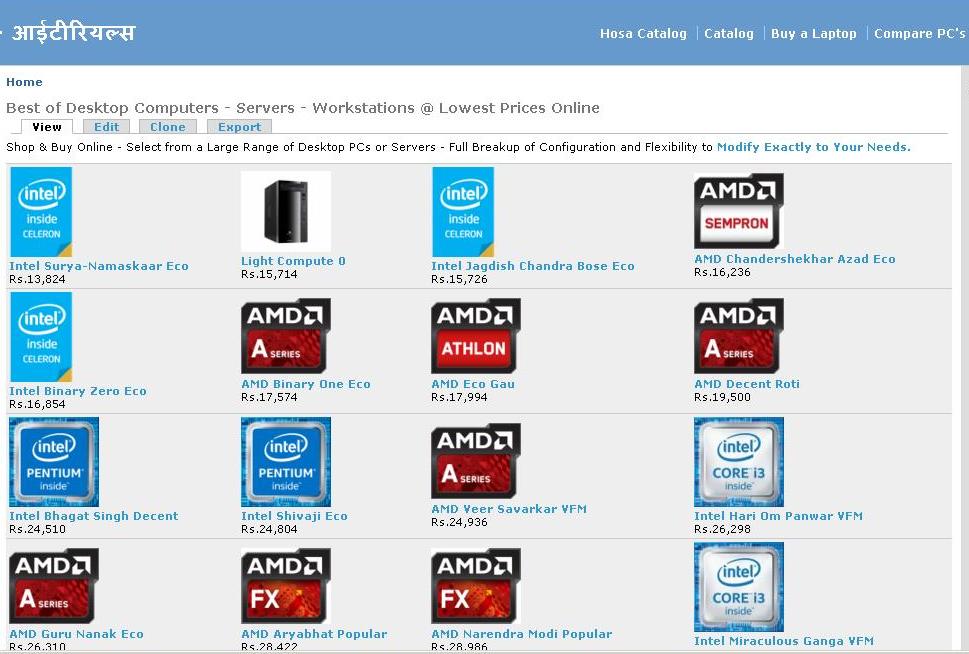Click AMD A-Series logo for Guru Nanak Eco
Viewport: 969px width, 654px height.
(x=54, y=586)
